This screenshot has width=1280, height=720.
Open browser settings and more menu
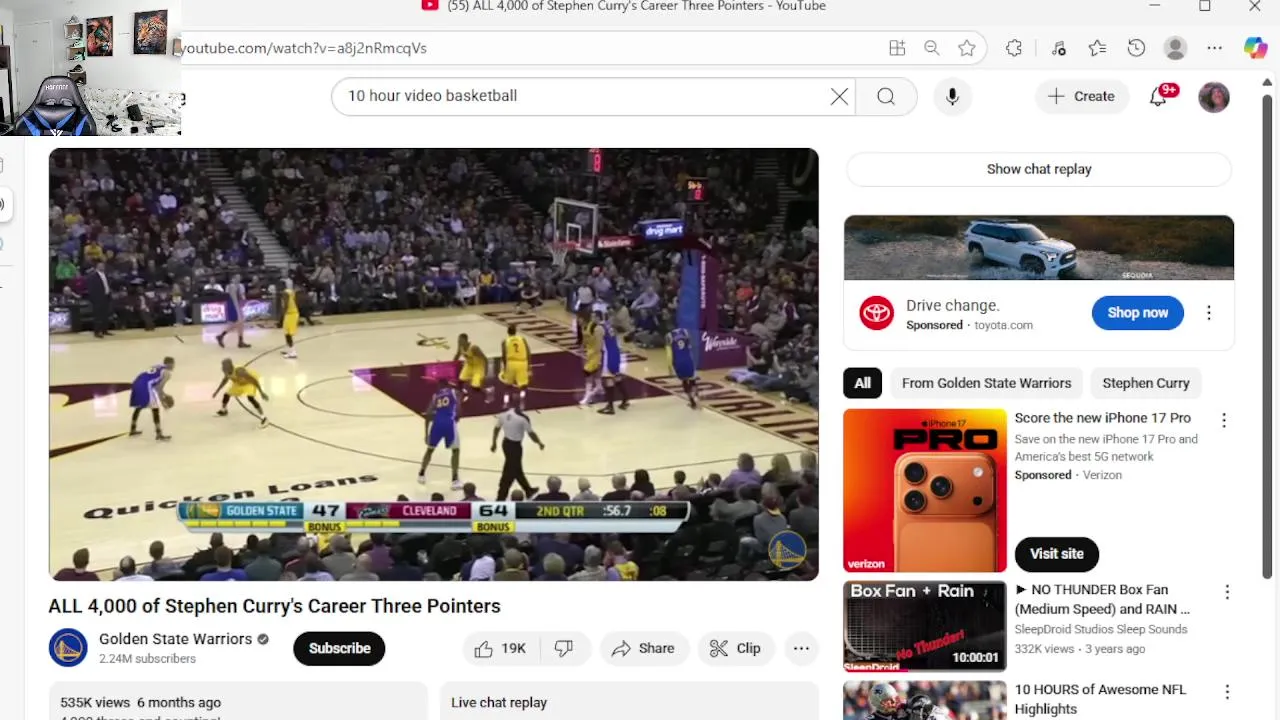tap(1214, 48)
